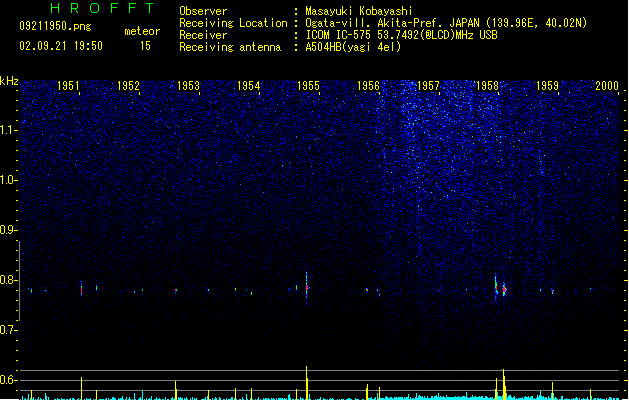
Task: Click the date stamp 02.09.21 19:50
Action: tap(61, 46)
